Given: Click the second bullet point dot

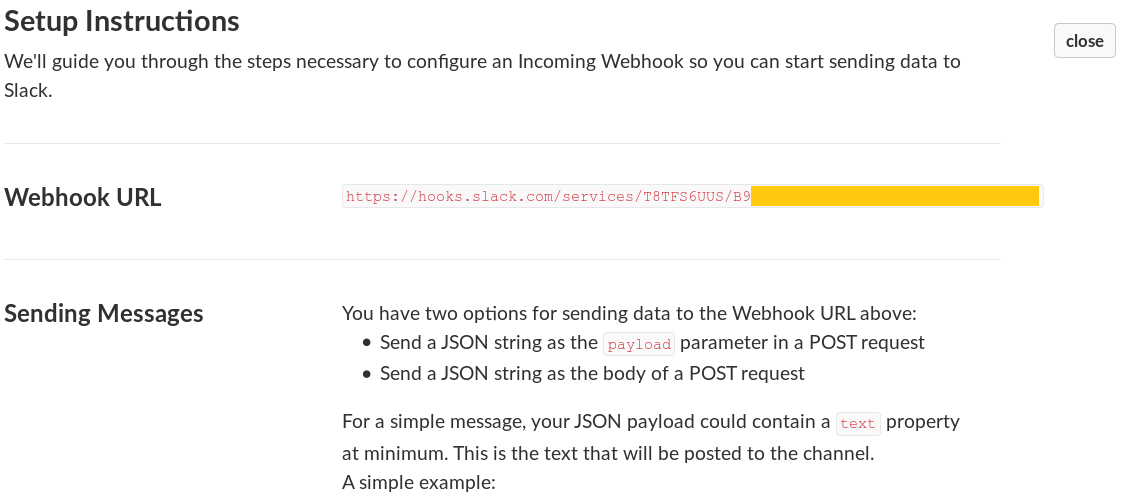Looking at the screenshot, I should 366,374.
